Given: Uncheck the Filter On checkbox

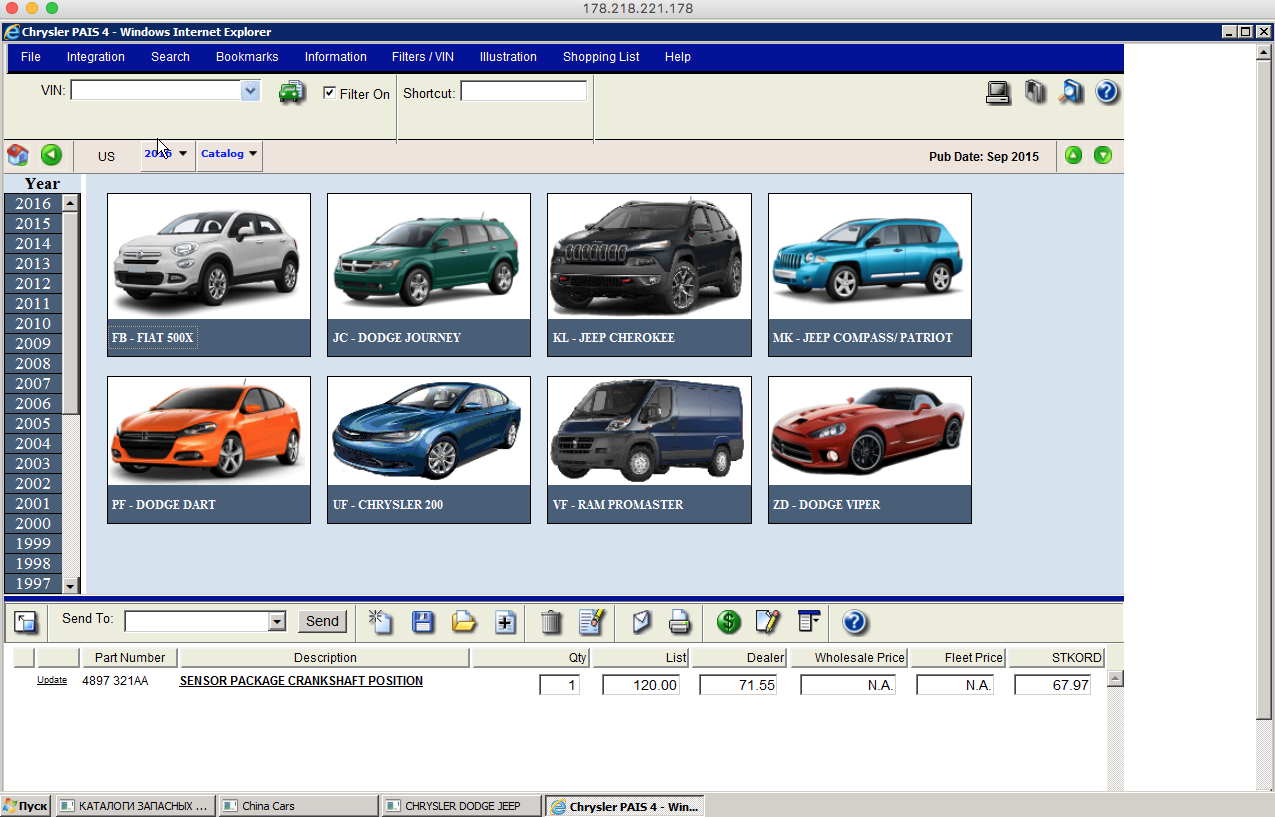Looking at the screenshot, I should coord(330,93).
